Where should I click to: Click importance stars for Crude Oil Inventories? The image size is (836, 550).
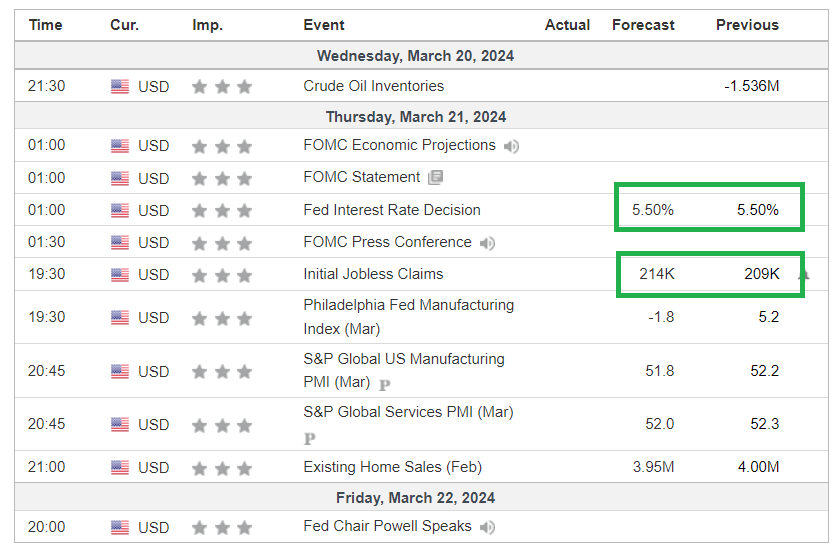[222, 86]
